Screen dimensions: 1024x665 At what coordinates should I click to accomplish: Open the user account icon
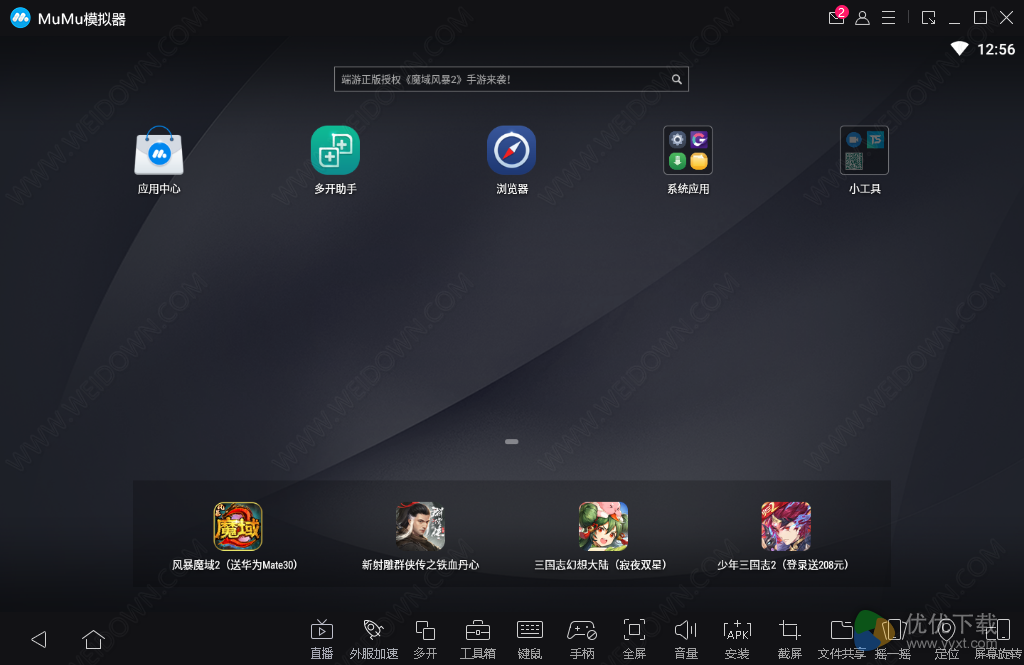coord(863,18)
